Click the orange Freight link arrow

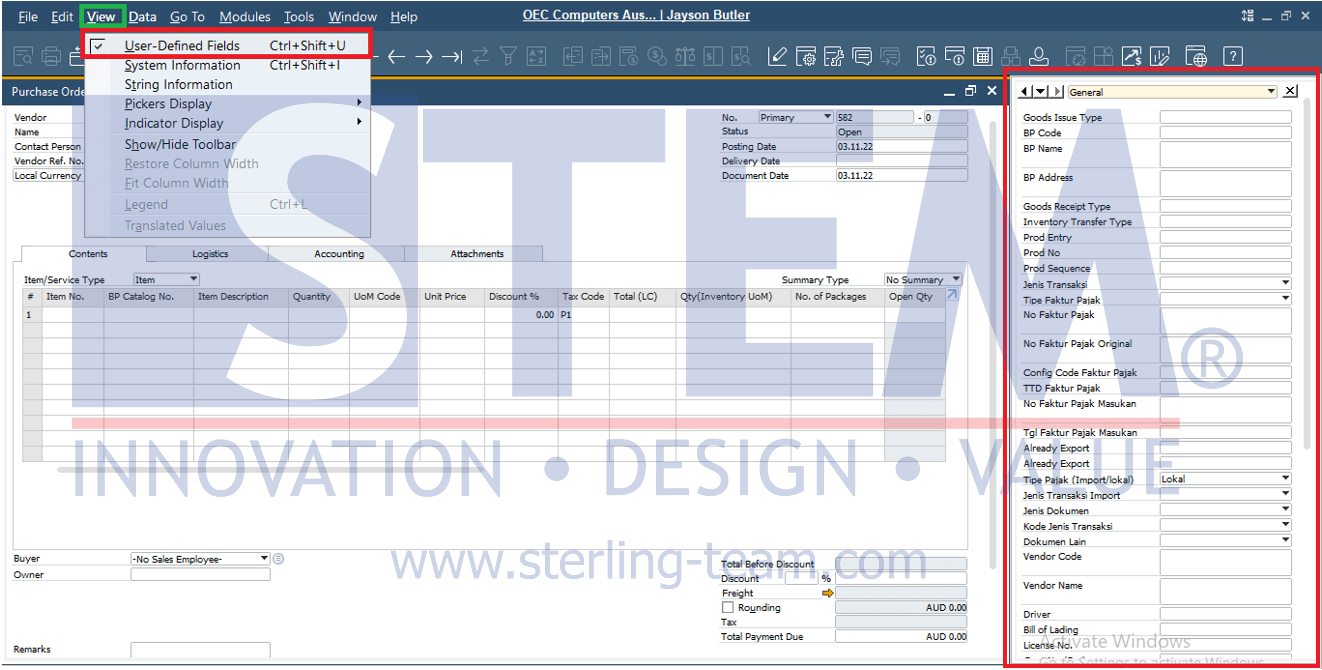[x=827, y=593]
